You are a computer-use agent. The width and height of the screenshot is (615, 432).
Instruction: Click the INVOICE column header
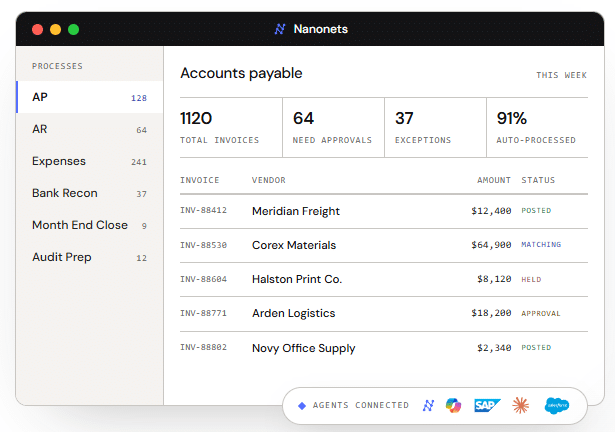[x=200, y=180]
